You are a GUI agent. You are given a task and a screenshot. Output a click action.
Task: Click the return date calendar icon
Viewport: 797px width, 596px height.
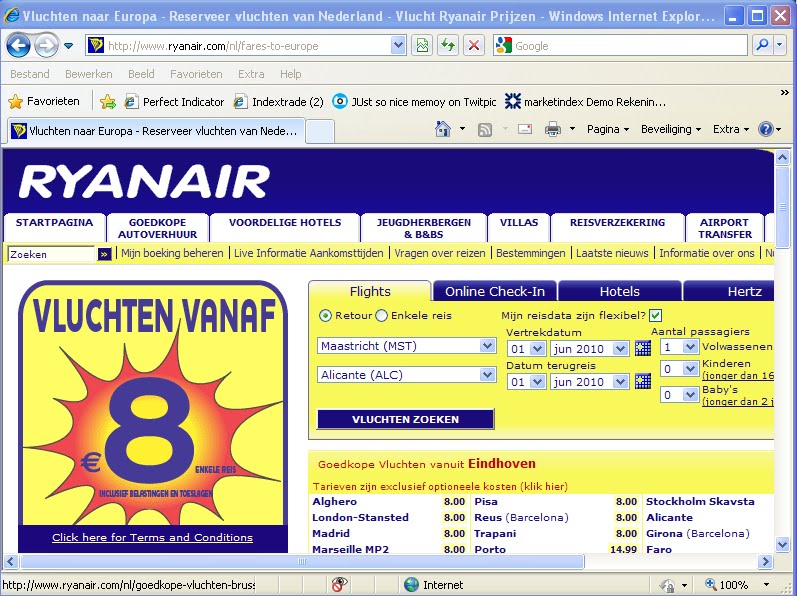pyautogui.click(x=642, y=381)
